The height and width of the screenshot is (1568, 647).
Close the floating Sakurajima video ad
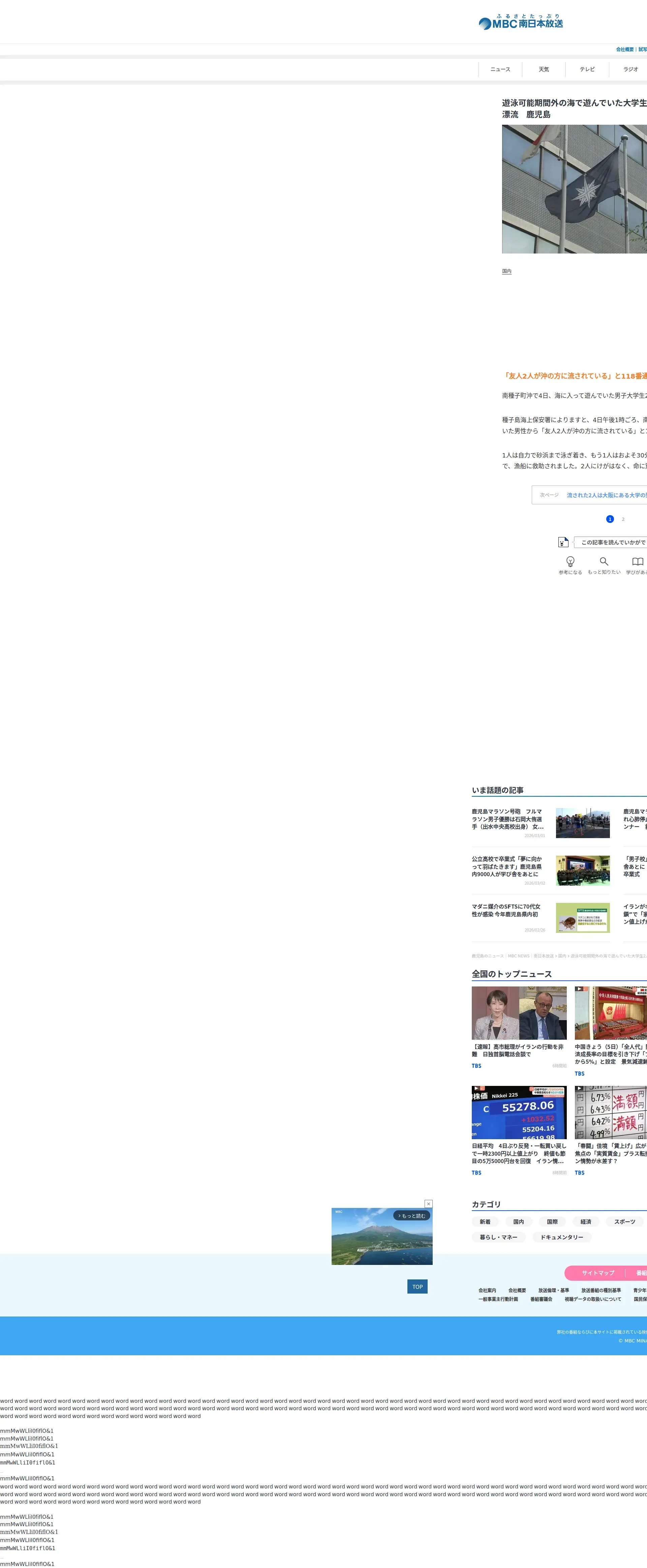point(429,1203)
